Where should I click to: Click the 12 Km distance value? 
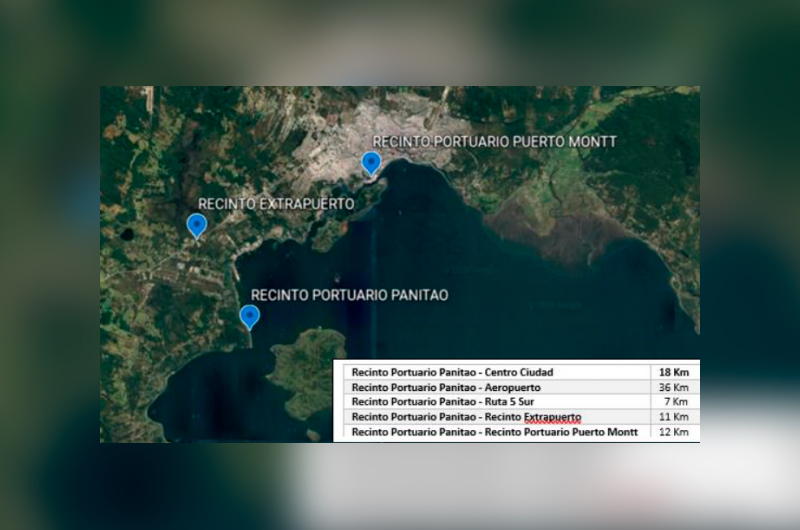tap(674, 432)
